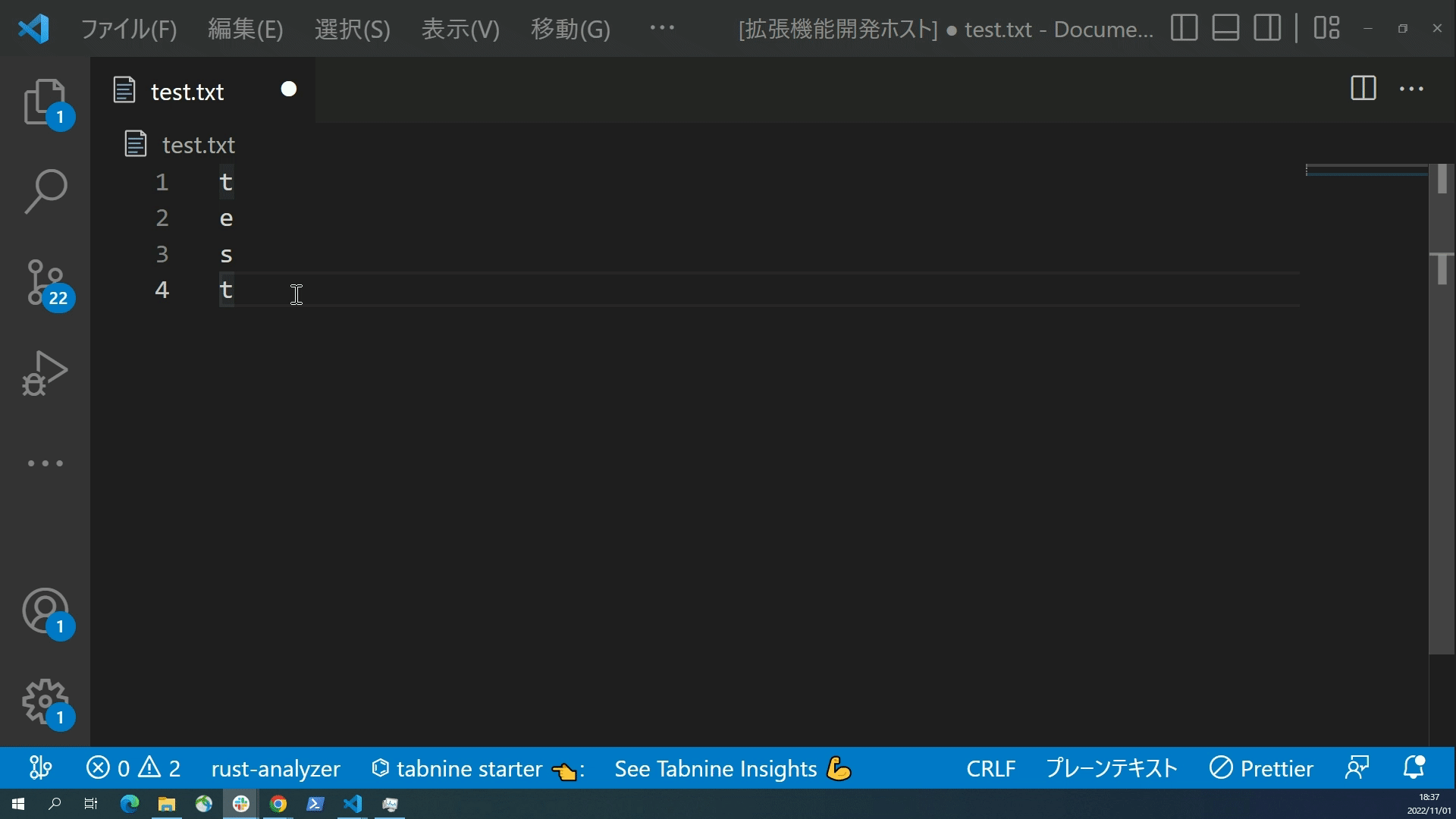Open editor More Actions ellipsis
Screen dimensions: 1456x819
point(1411,89)
